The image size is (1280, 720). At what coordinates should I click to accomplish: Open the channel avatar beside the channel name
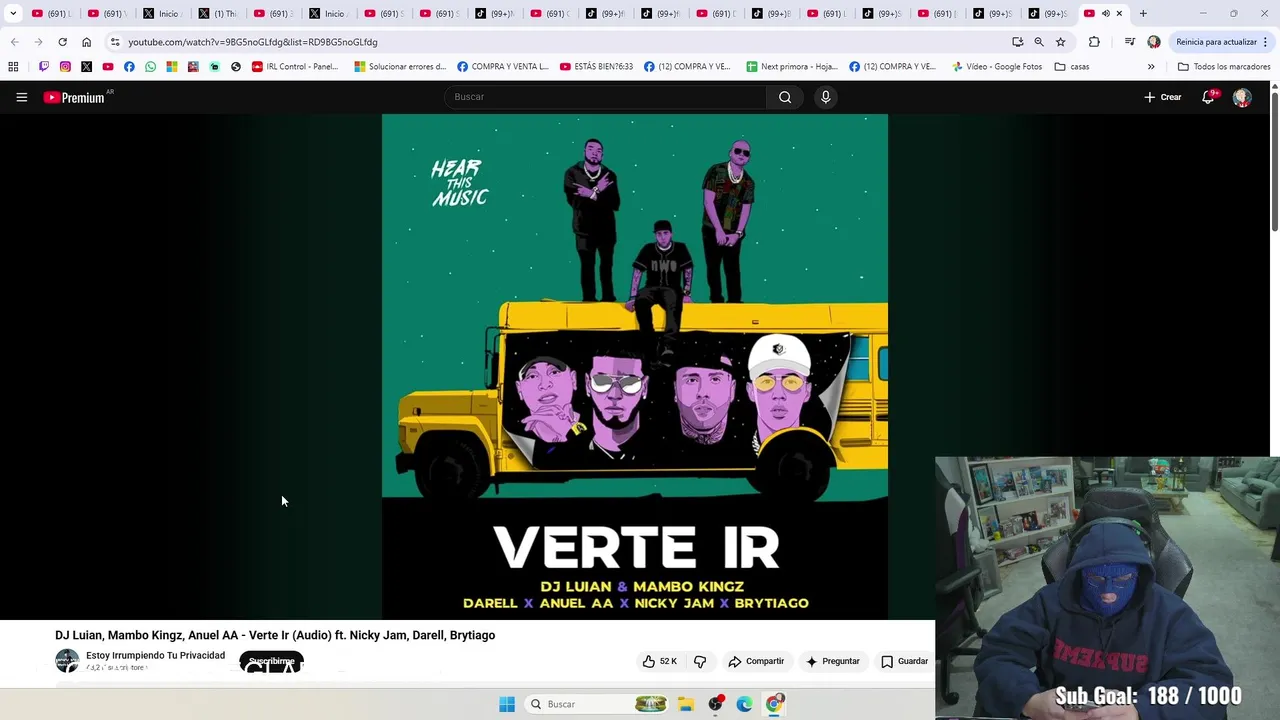tap(67, 660)
